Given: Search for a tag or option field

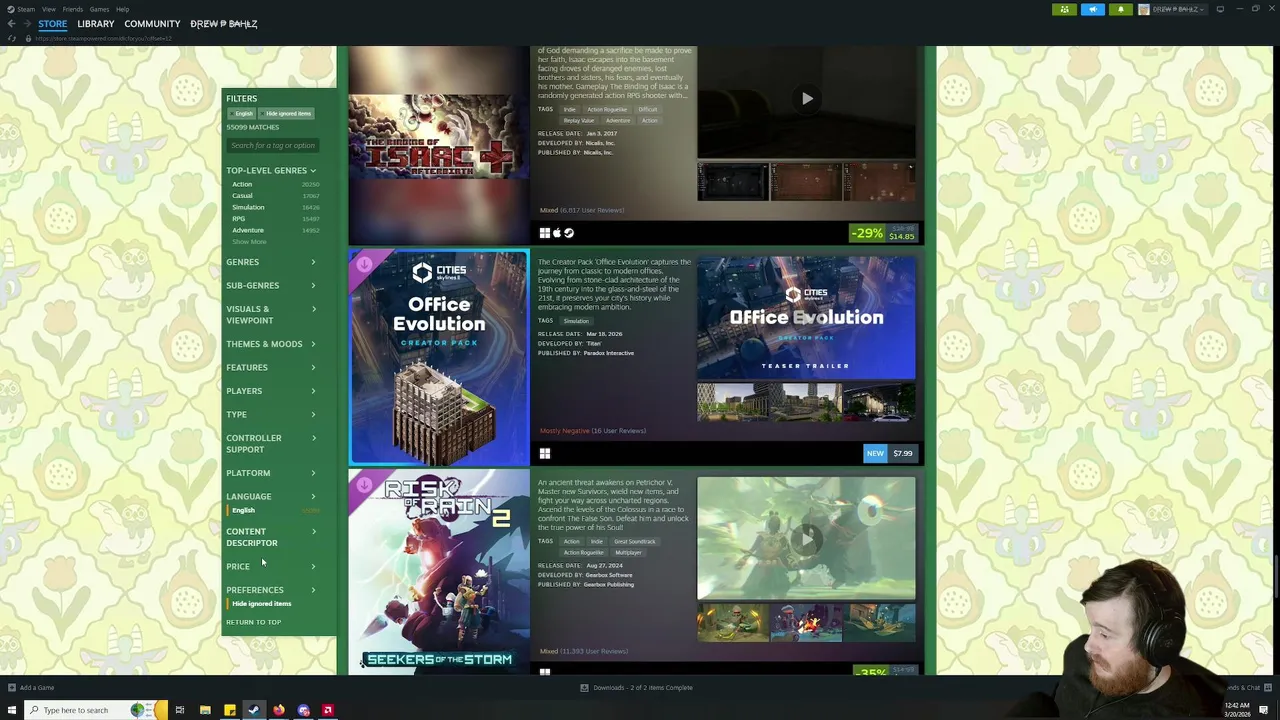Looking at the screenshot, I should pos(272,146).
